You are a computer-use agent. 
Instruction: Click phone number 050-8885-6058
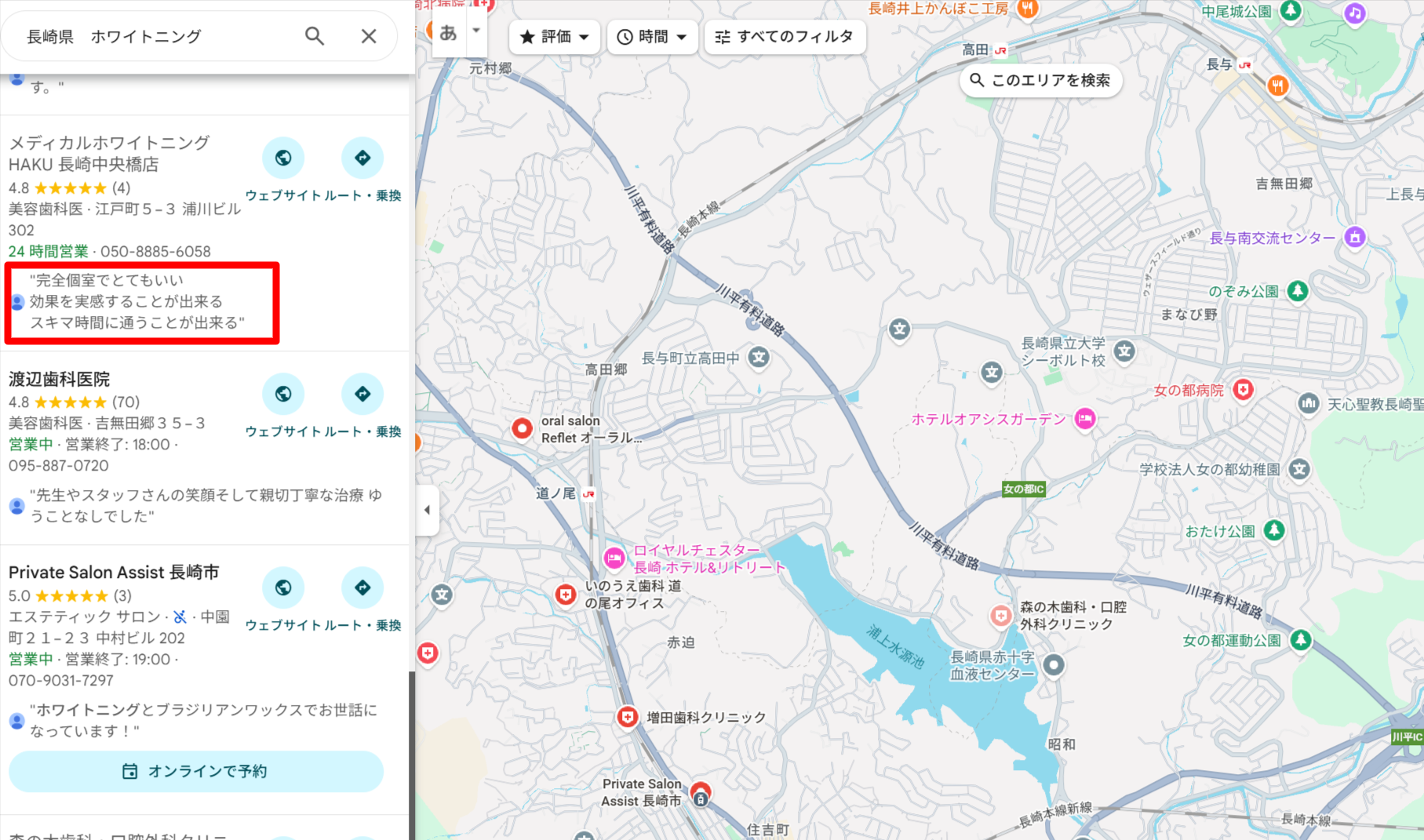tap(155, 252)
